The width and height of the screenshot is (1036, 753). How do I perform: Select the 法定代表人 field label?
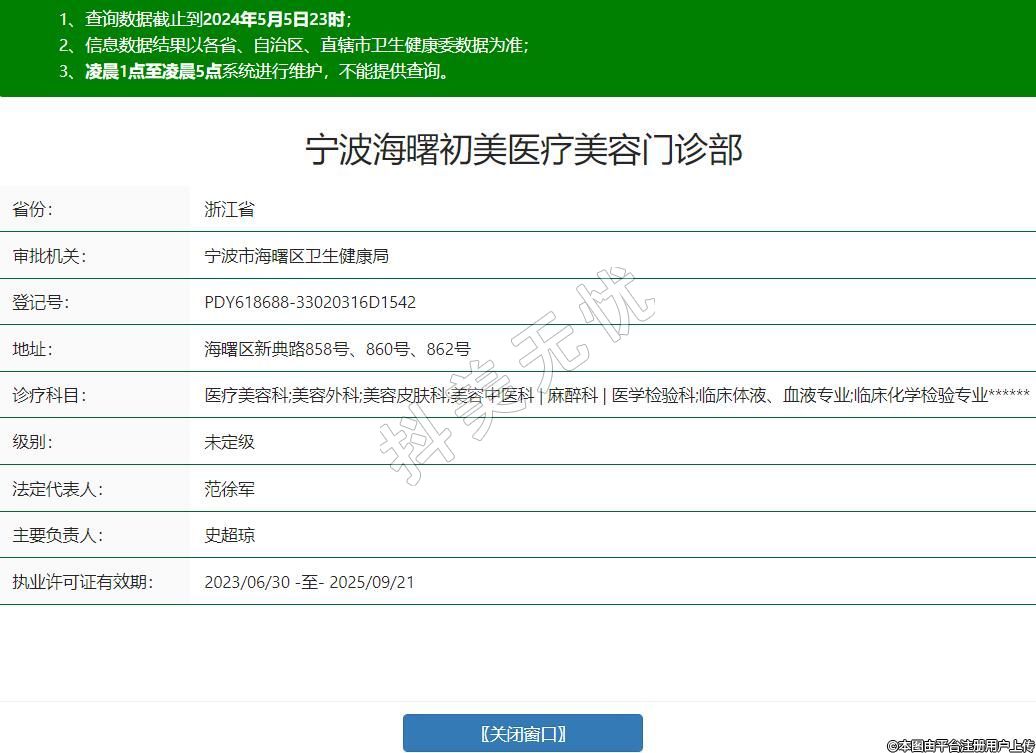[x=57, y=489]
